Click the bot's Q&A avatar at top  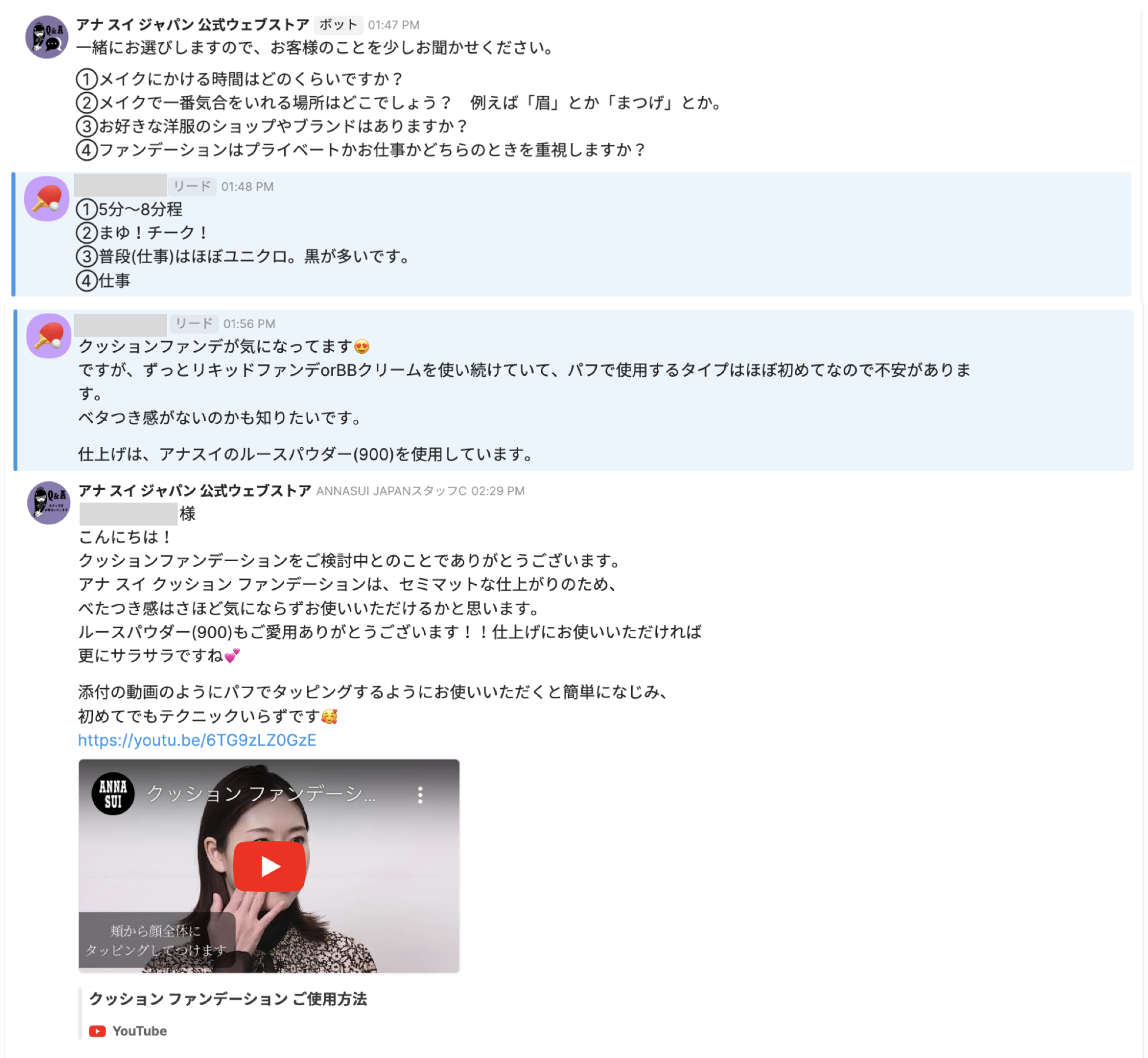tap(47, 37)
